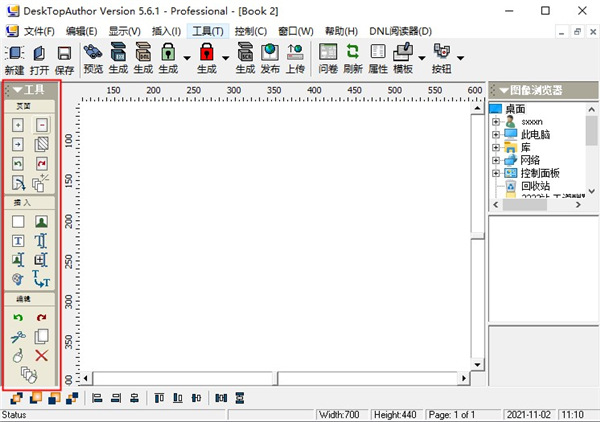Open the 属性 (Properties) toolbar button

pyautogui.click(x=378, y=59)
